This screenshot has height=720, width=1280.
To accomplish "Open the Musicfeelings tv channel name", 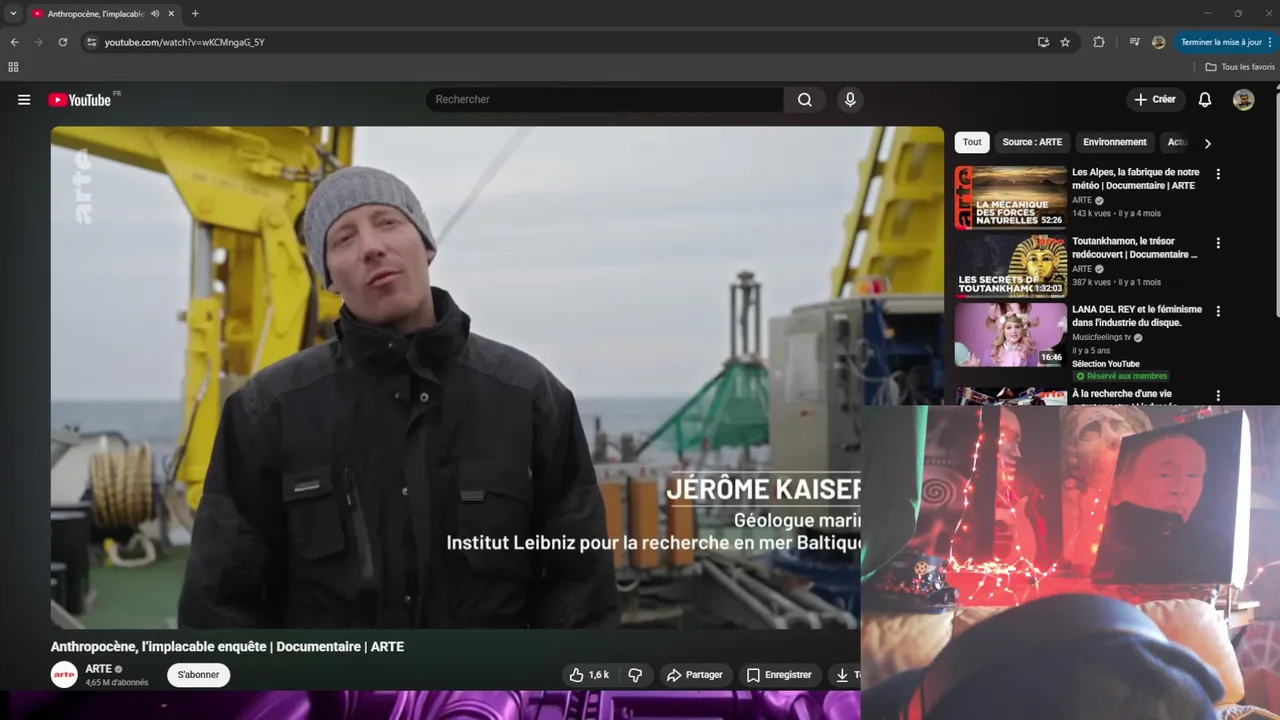I will click(x=1102, y=338).
